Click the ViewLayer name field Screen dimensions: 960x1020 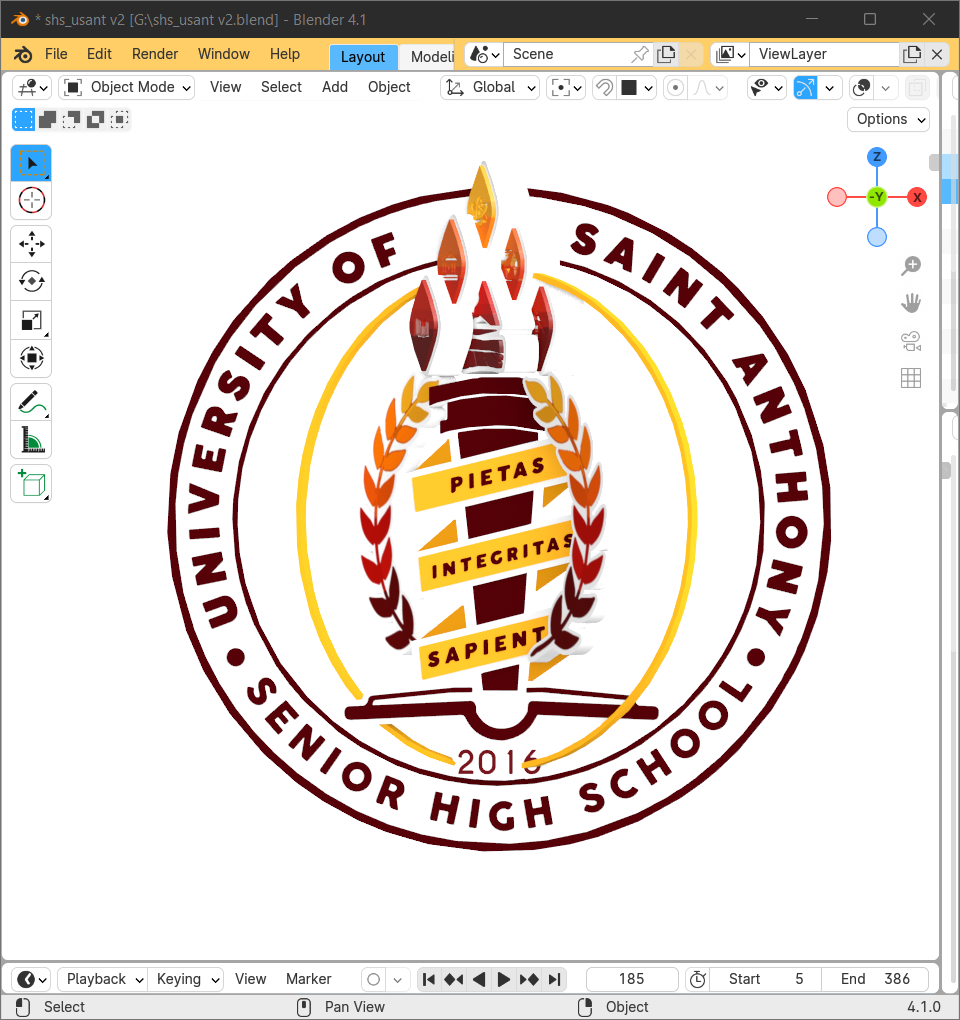[824, 54]
